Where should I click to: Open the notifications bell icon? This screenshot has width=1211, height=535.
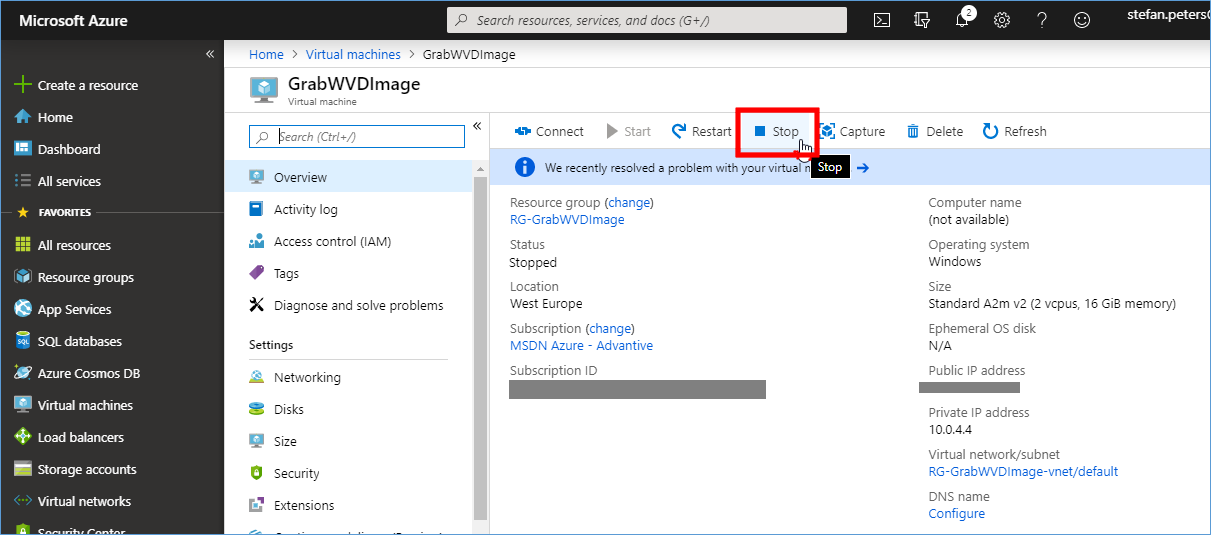pos(962,20)
